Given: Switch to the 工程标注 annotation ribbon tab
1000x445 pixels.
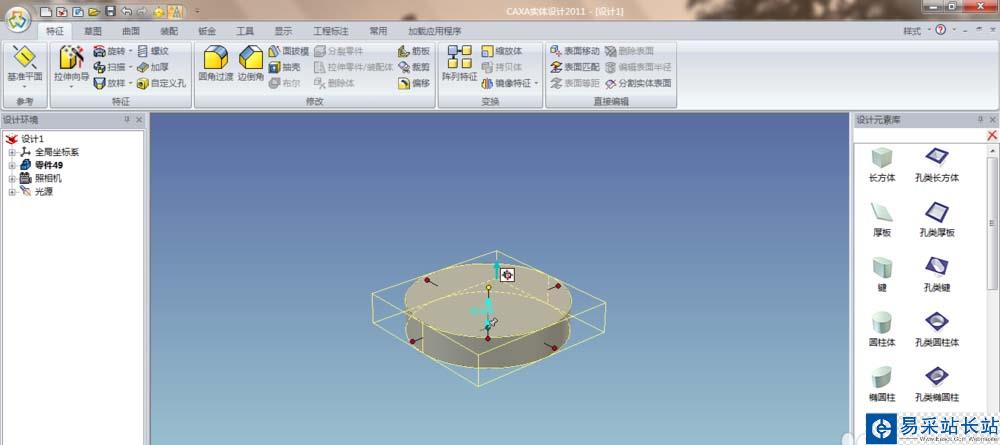Looking at the screenshot, I should (330, 31).
